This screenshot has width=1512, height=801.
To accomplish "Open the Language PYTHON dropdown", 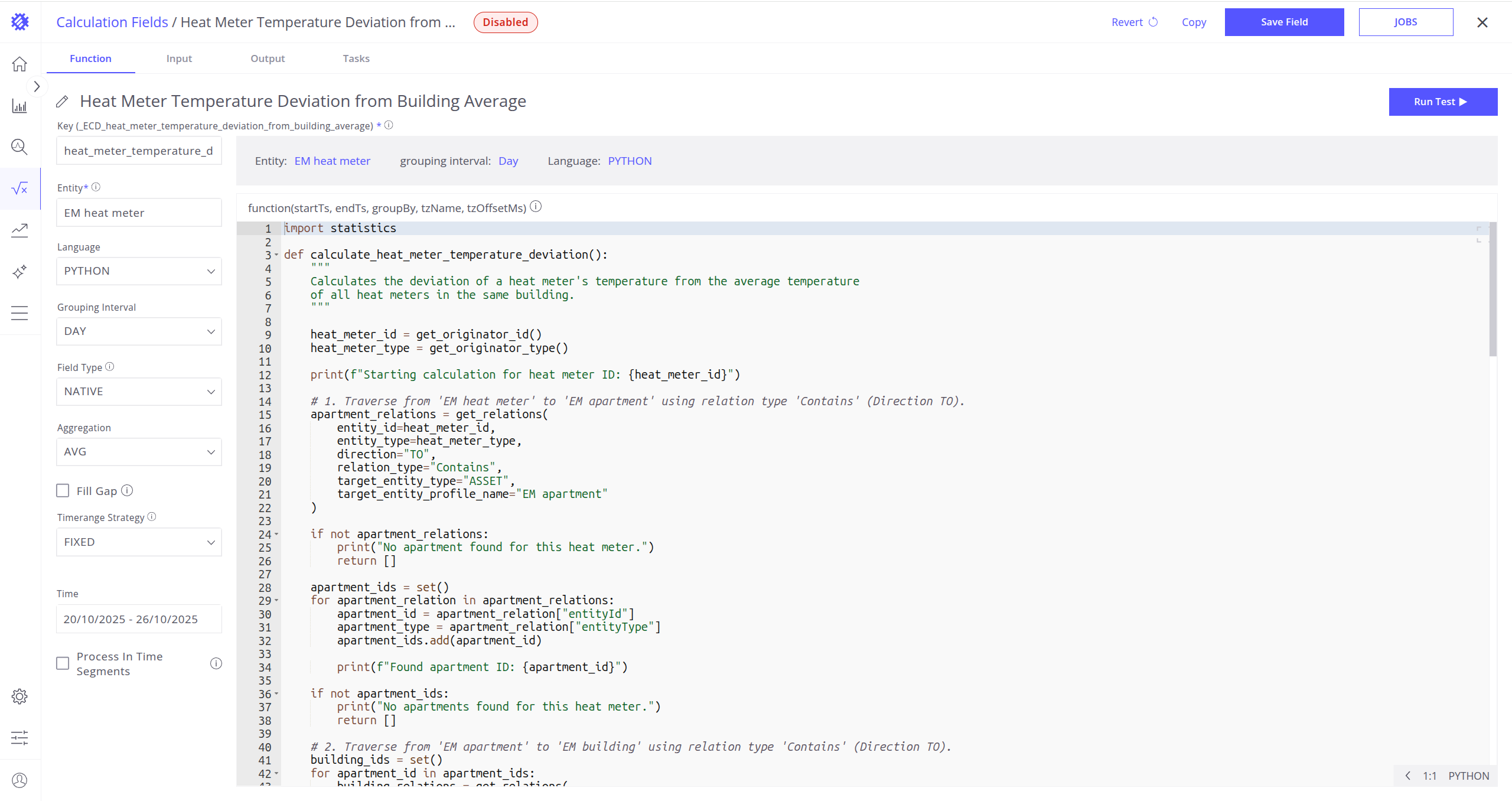I will 139,271.
